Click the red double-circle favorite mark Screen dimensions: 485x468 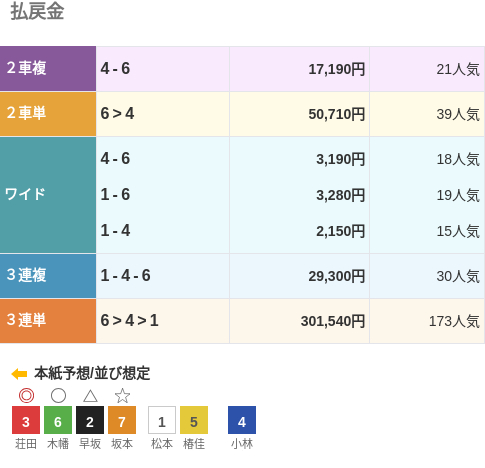(x=26, y=396)
